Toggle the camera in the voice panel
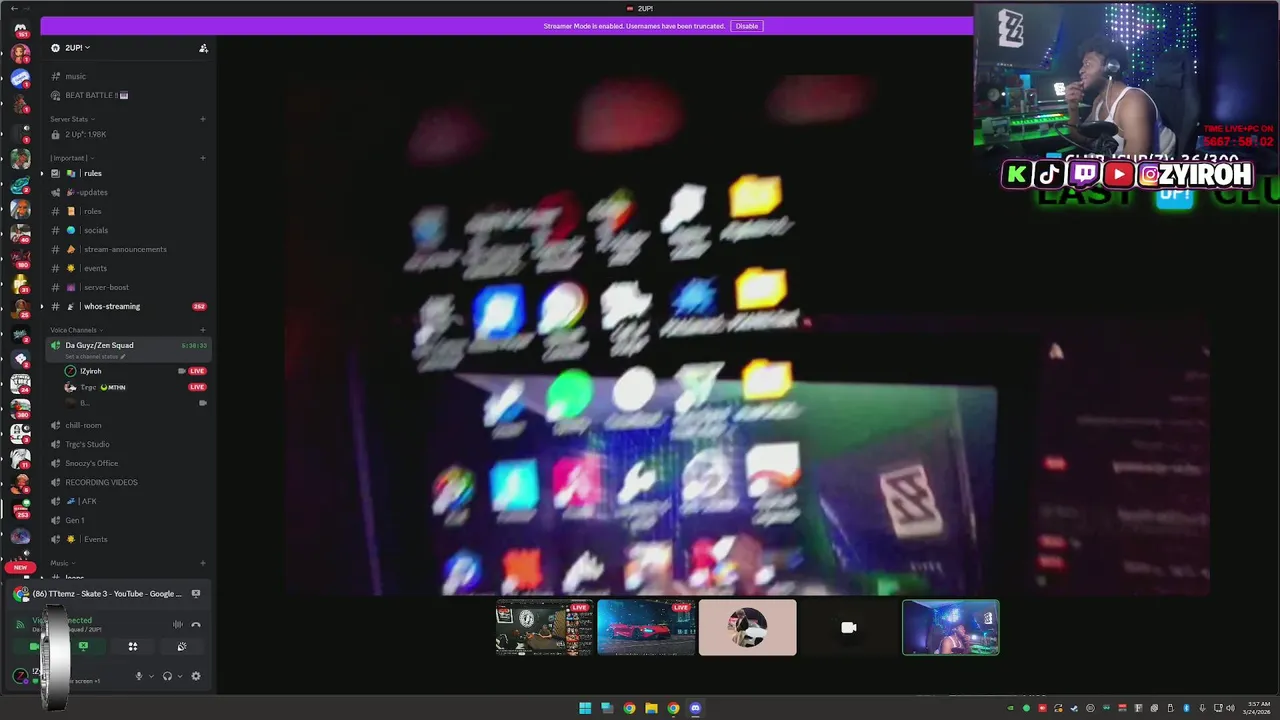Screen dimensions: 1280x720 click(x=34, y=647)
